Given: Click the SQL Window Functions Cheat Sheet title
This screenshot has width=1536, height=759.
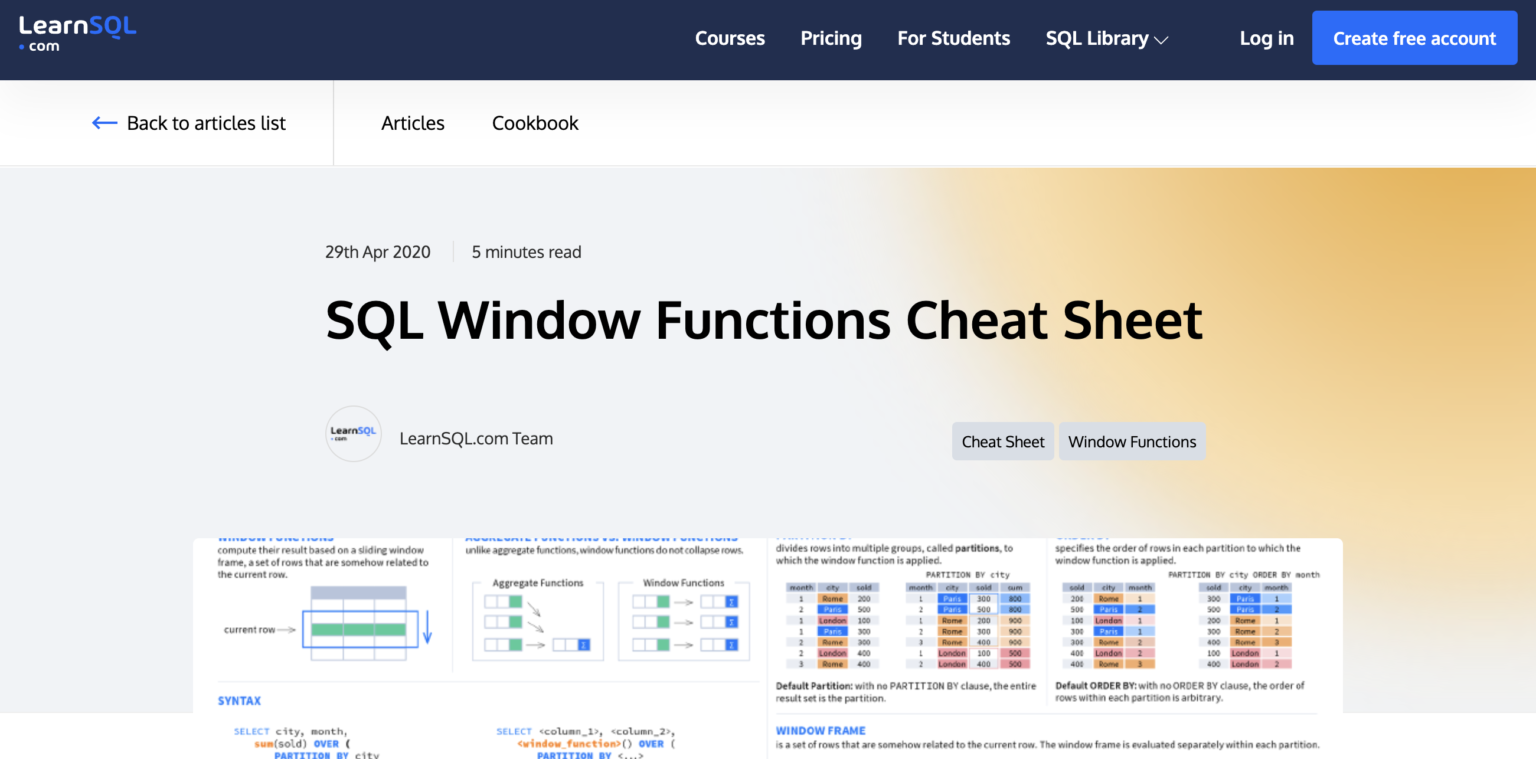Looking at the screenshot, I should tap(764, 320).
